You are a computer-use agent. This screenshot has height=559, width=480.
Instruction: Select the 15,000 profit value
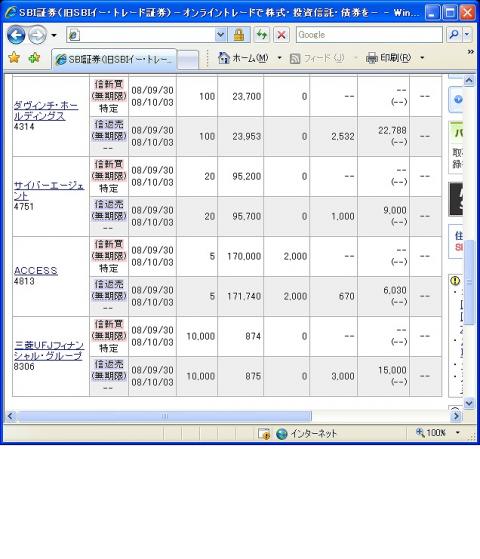coord(392,370)
